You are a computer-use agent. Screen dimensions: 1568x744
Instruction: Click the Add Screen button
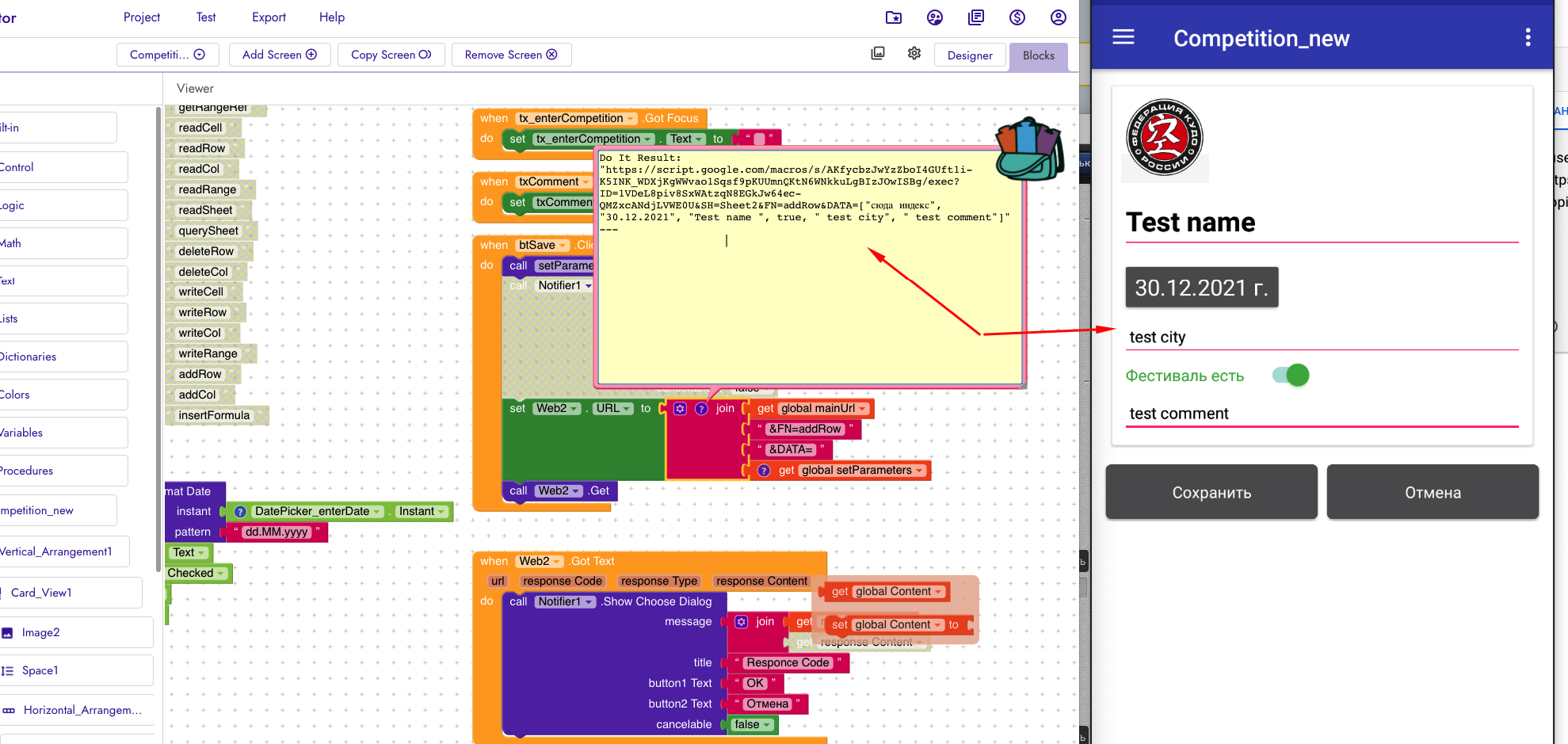point(279,55)
